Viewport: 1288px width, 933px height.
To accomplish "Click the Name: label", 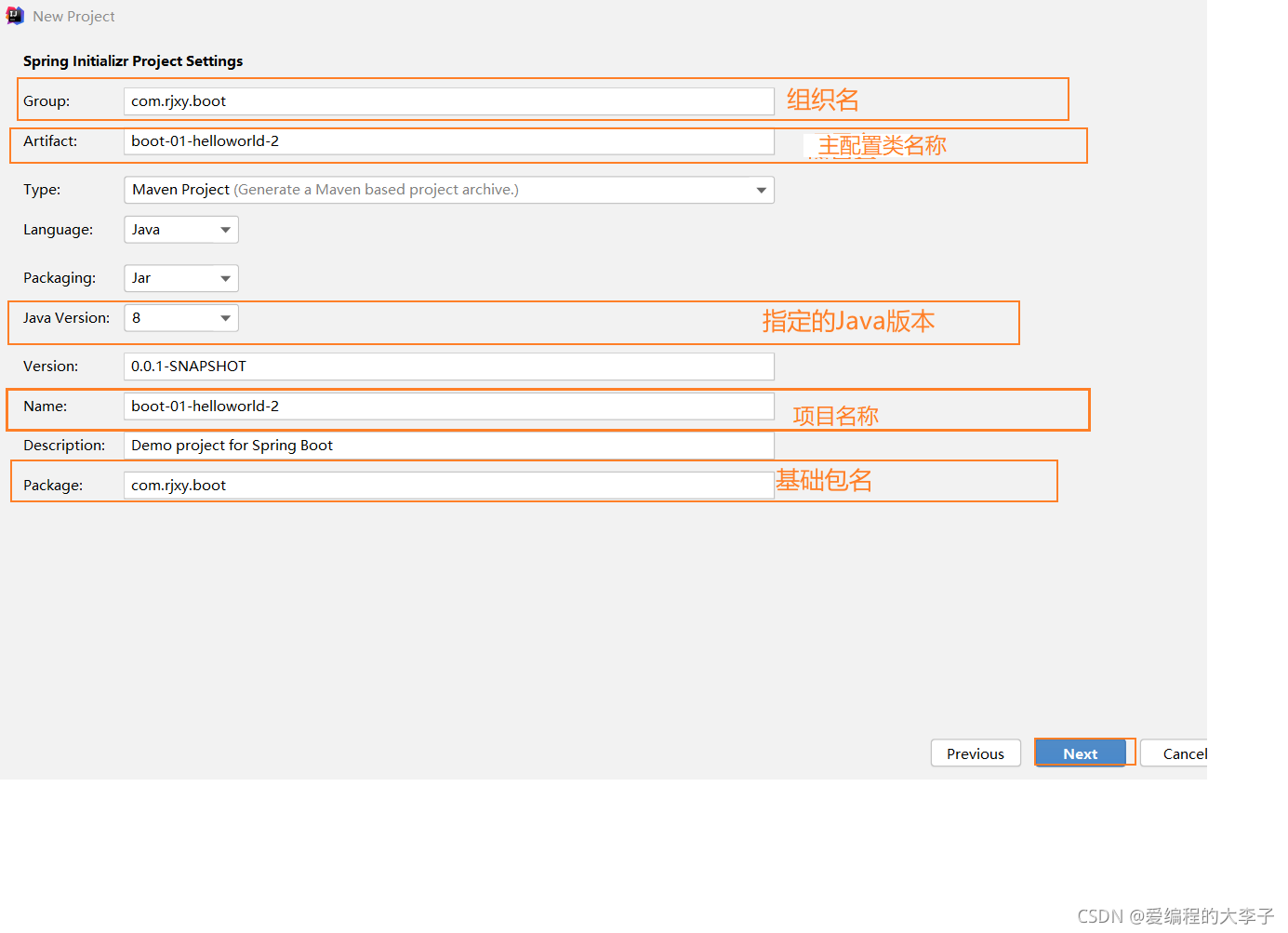I will (x=45, y=407).
